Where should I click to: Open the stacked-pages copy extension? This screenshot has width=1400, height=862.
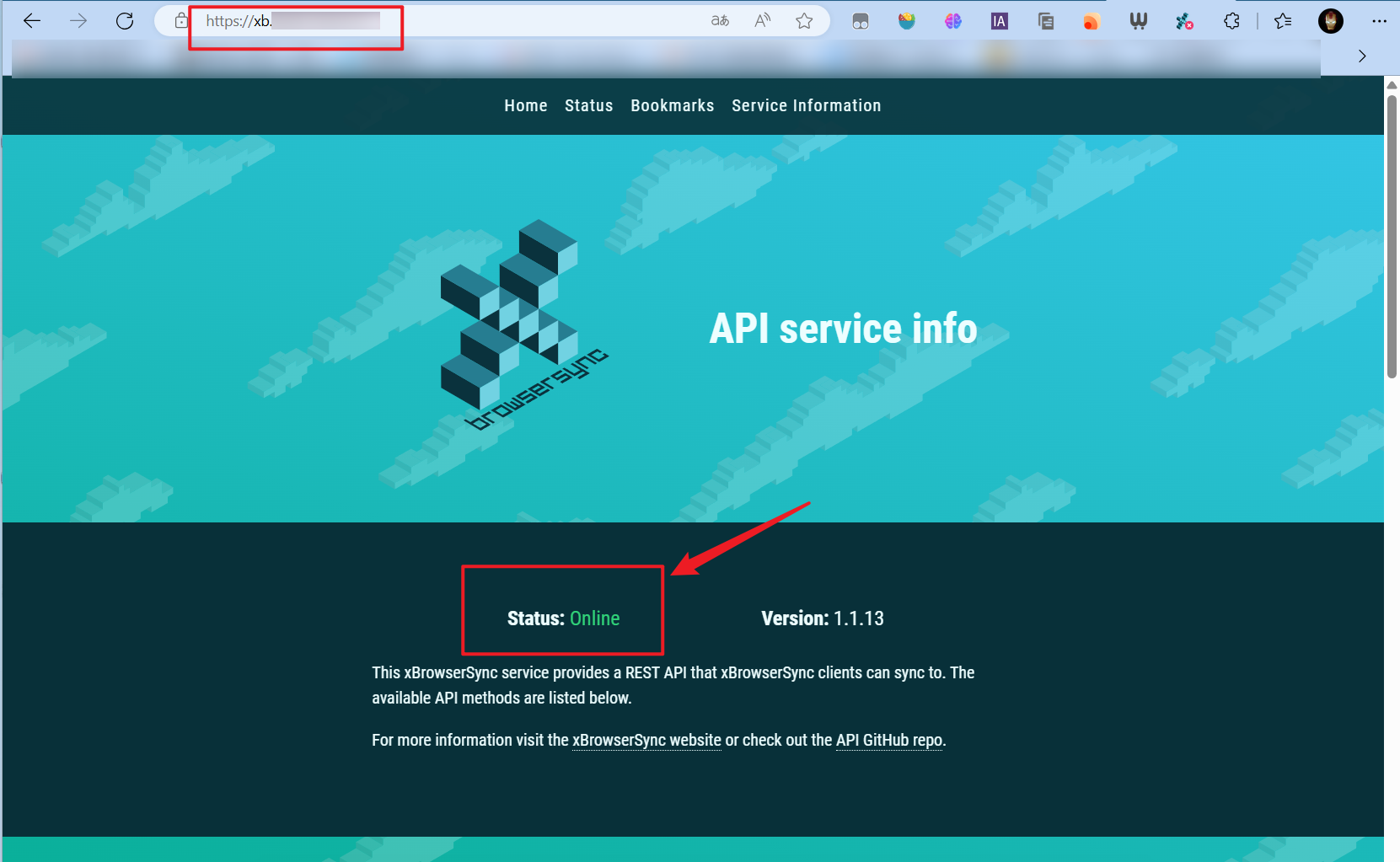[1046, 22]
